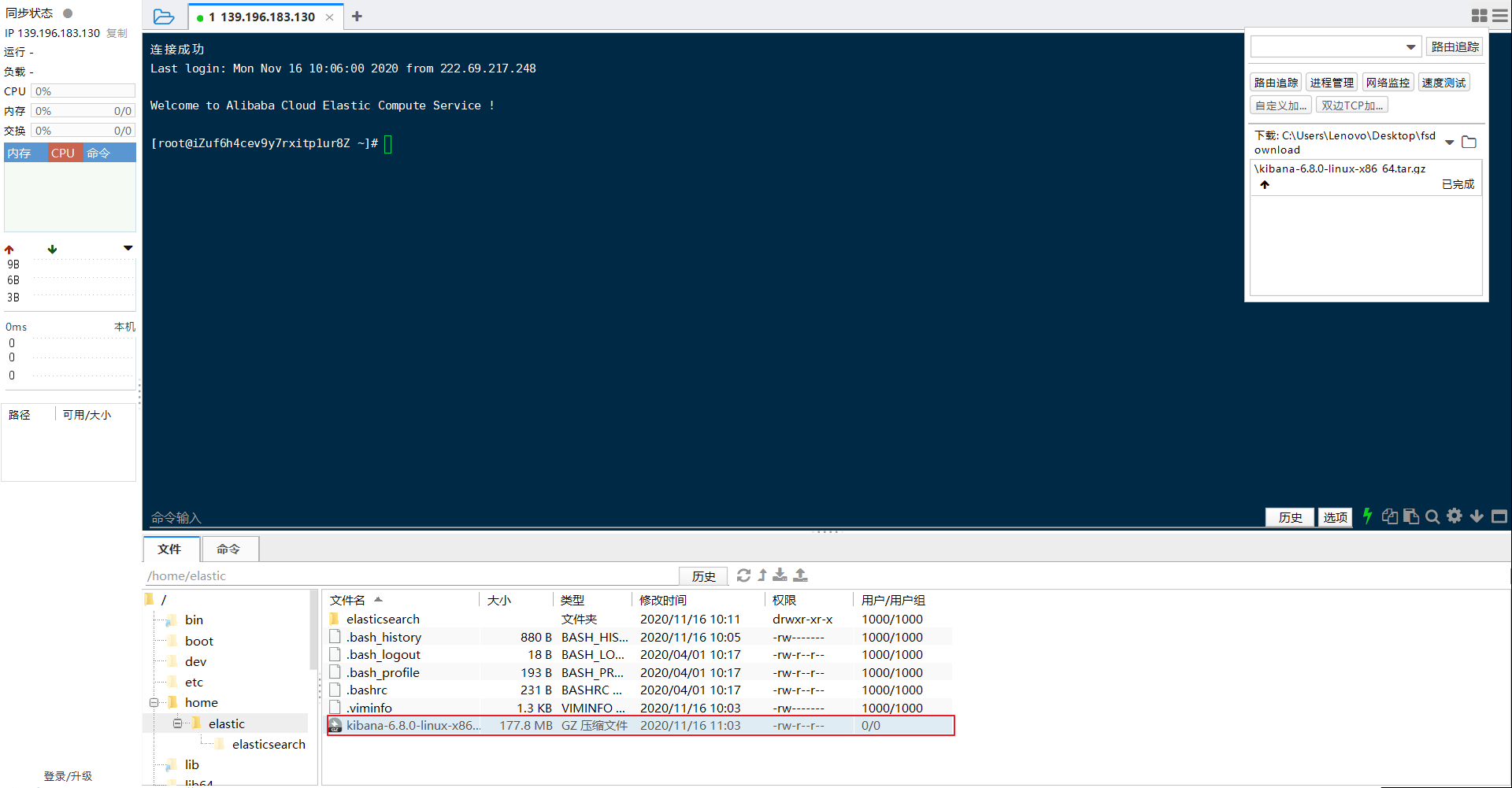1512x788 pixels.
Task: Open the hamburger main menu
Action: (1500, 16)
